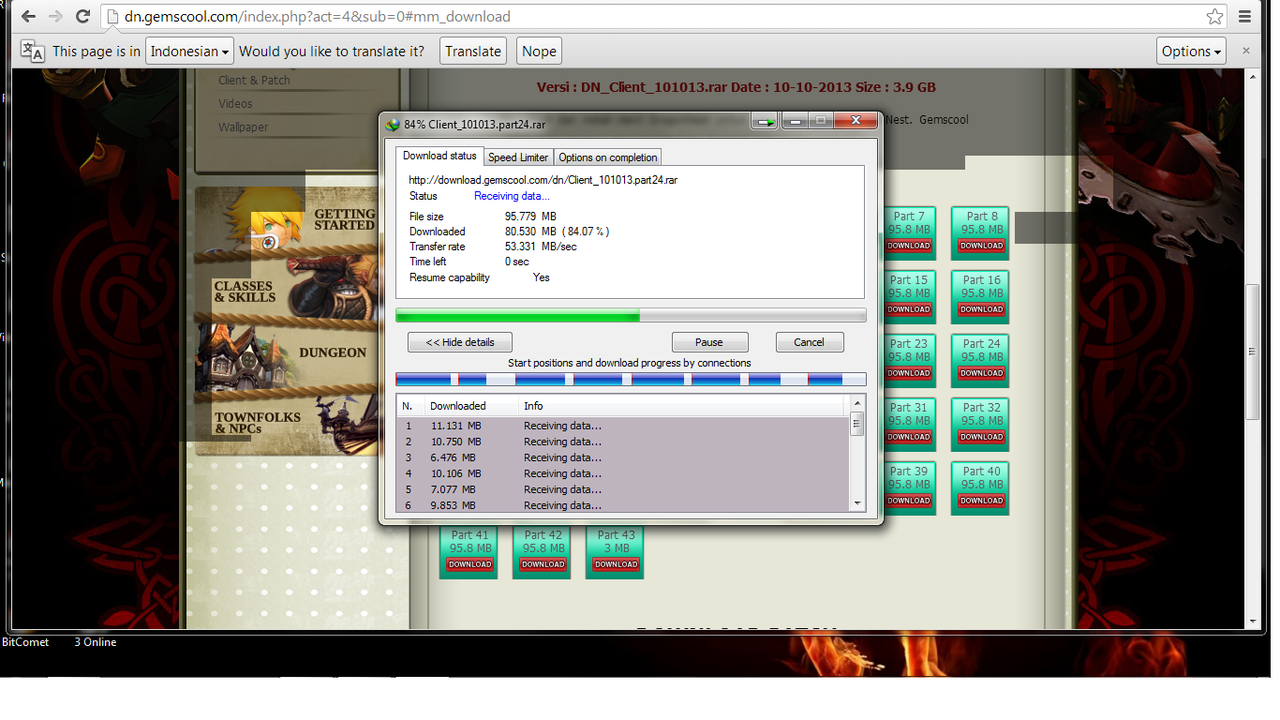Click BitComet label in status bar
The height and width of the screenshot is (720, 1280).
point(25,642)
